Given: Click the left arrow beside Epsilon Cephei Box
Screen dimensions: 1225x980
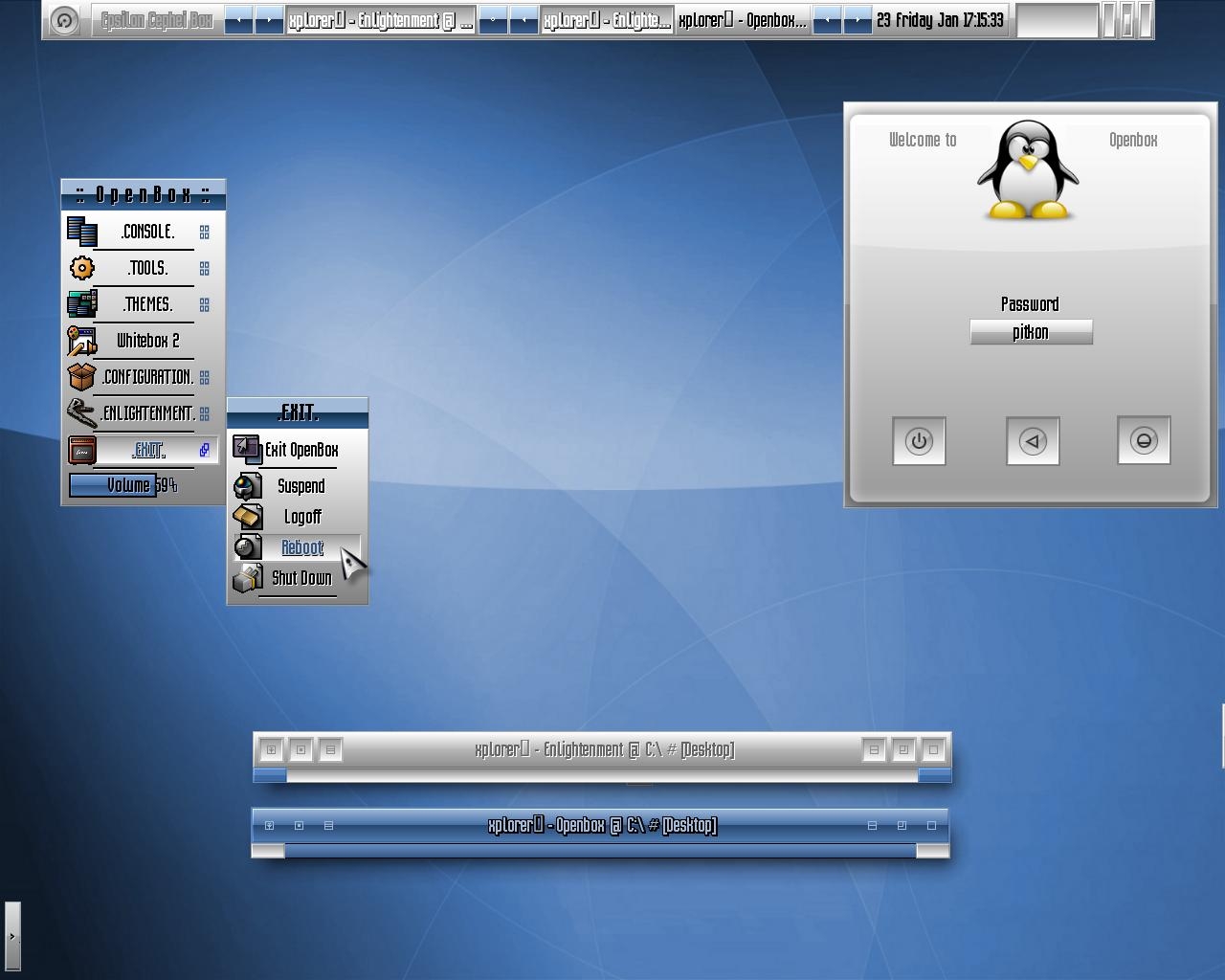Looking at the screenshot, I should [239, 20].
